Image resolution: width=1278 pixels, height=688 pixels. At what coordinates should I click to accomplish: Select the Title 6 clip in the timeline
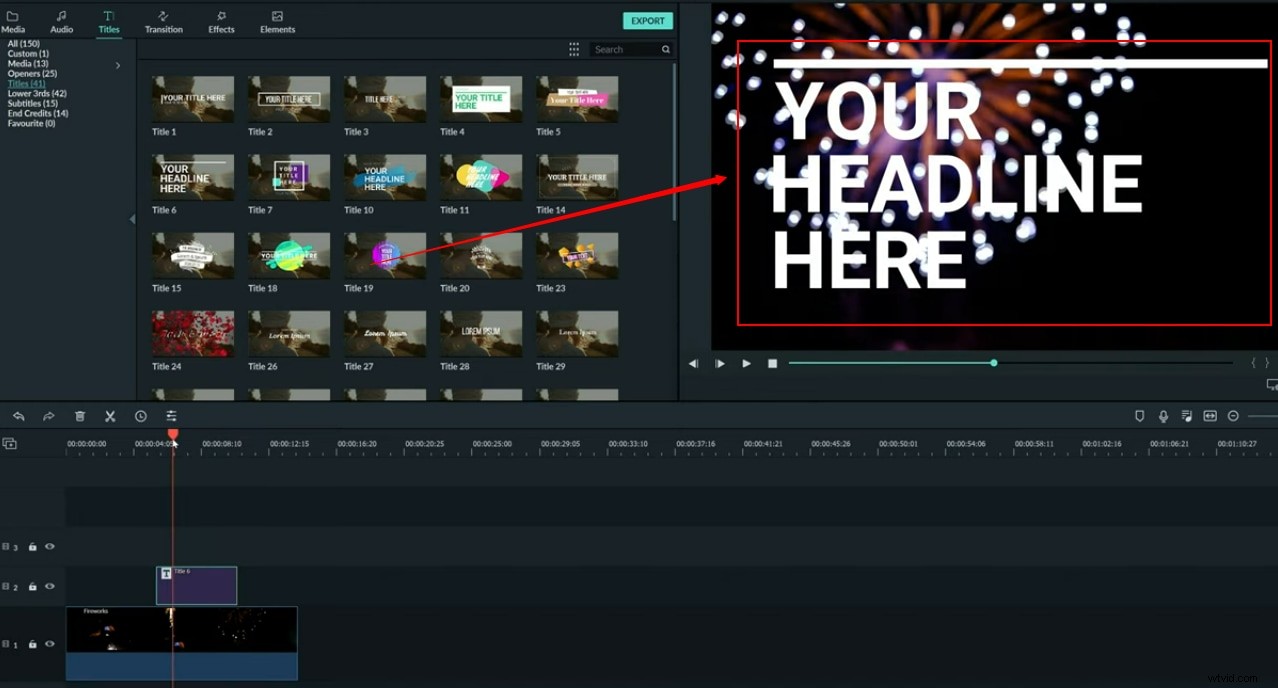(196, 585)
